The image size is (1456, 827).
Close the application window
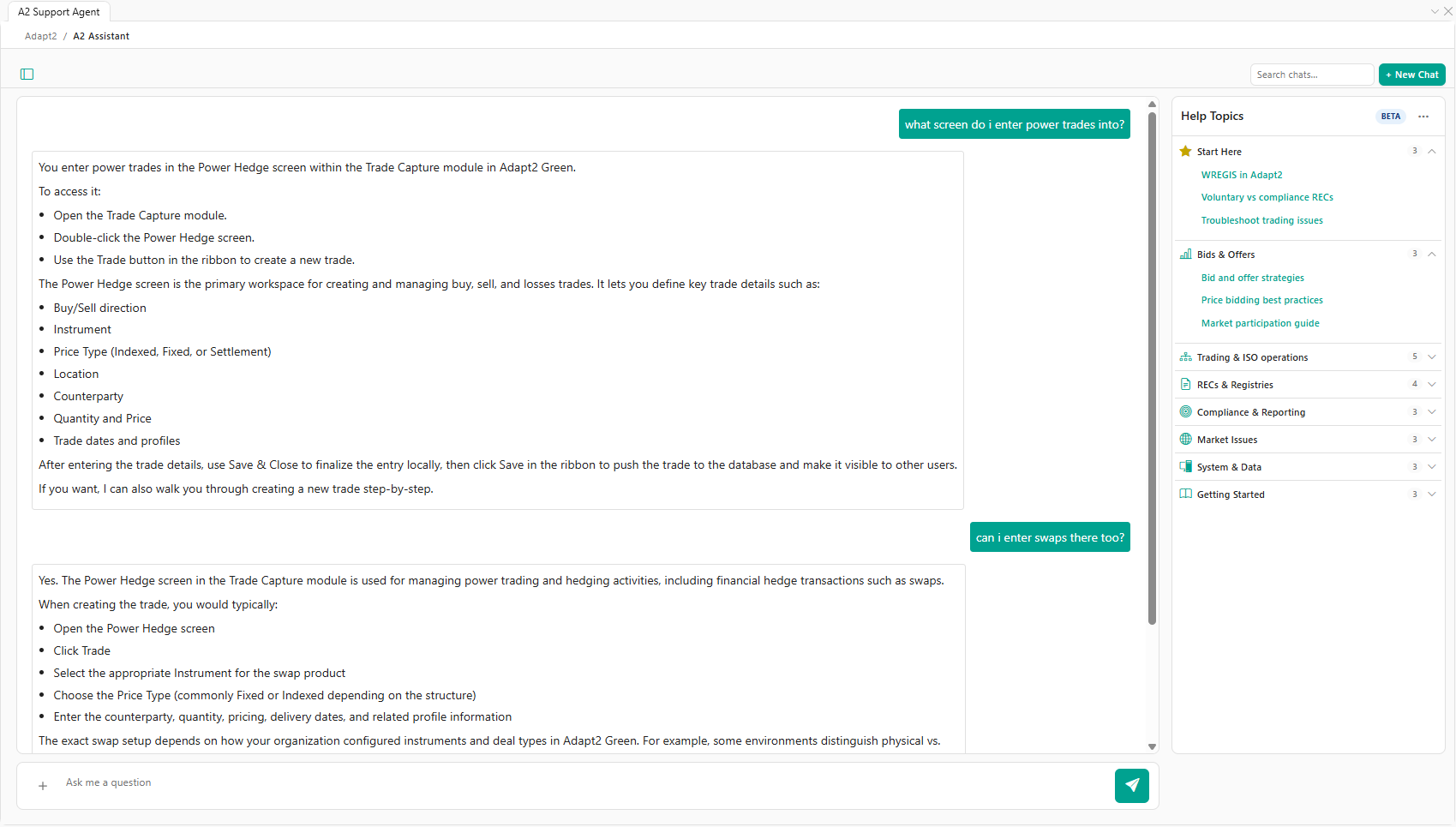(1447, 11)
